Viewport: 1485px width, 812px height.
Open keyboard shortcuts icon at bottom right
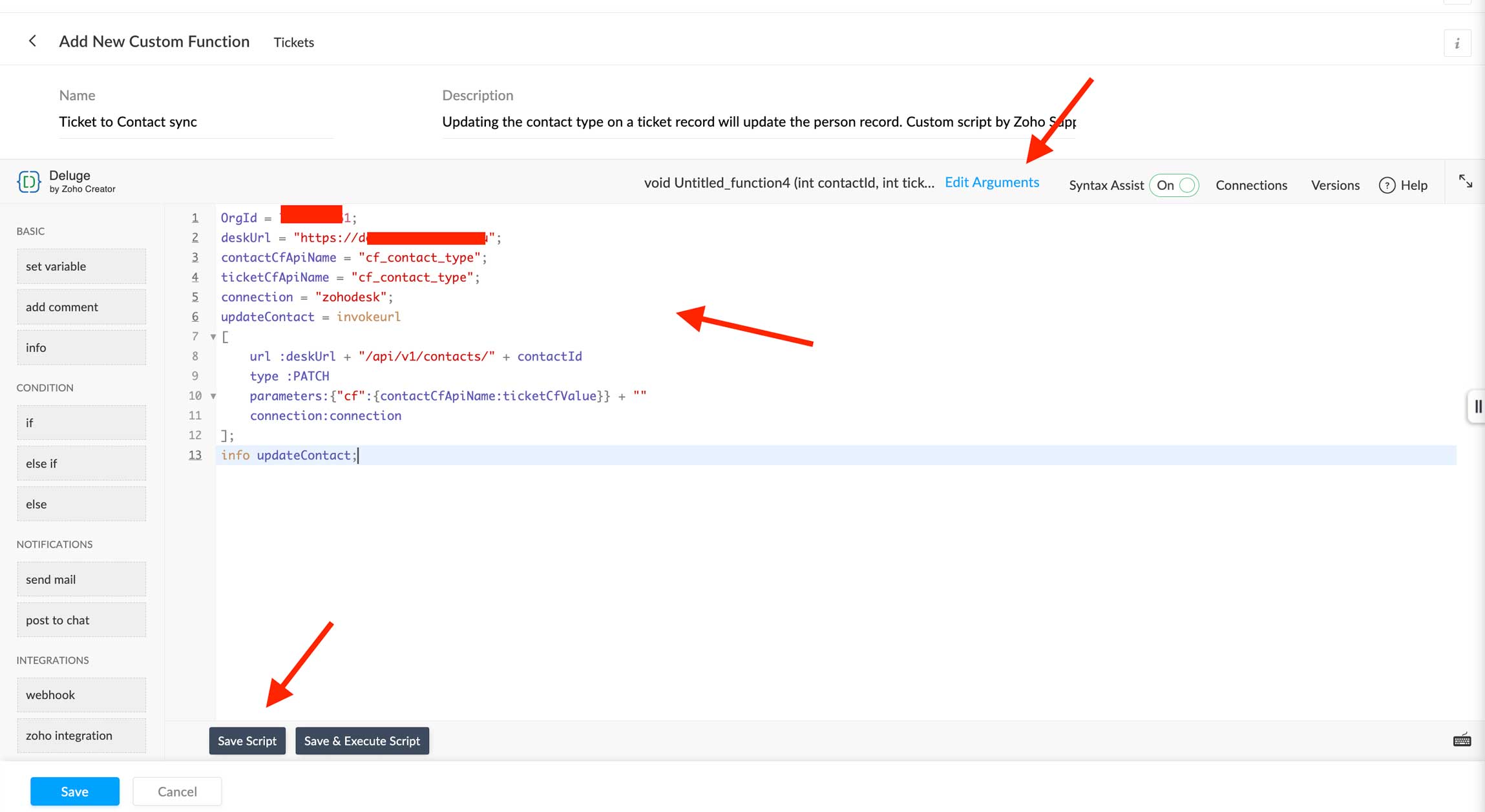[1462, 740]
